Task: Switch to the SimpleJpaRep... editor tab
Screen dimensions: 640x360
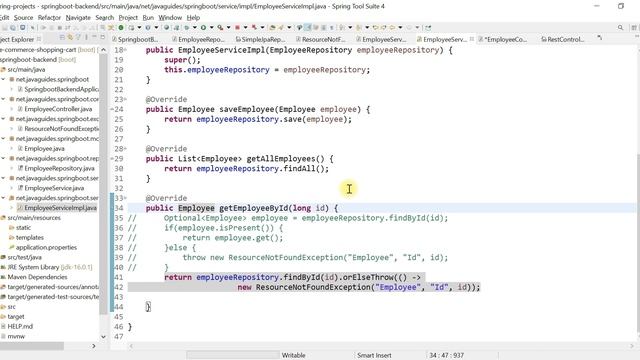Action: pyautogui.click(x=260, y=39)
